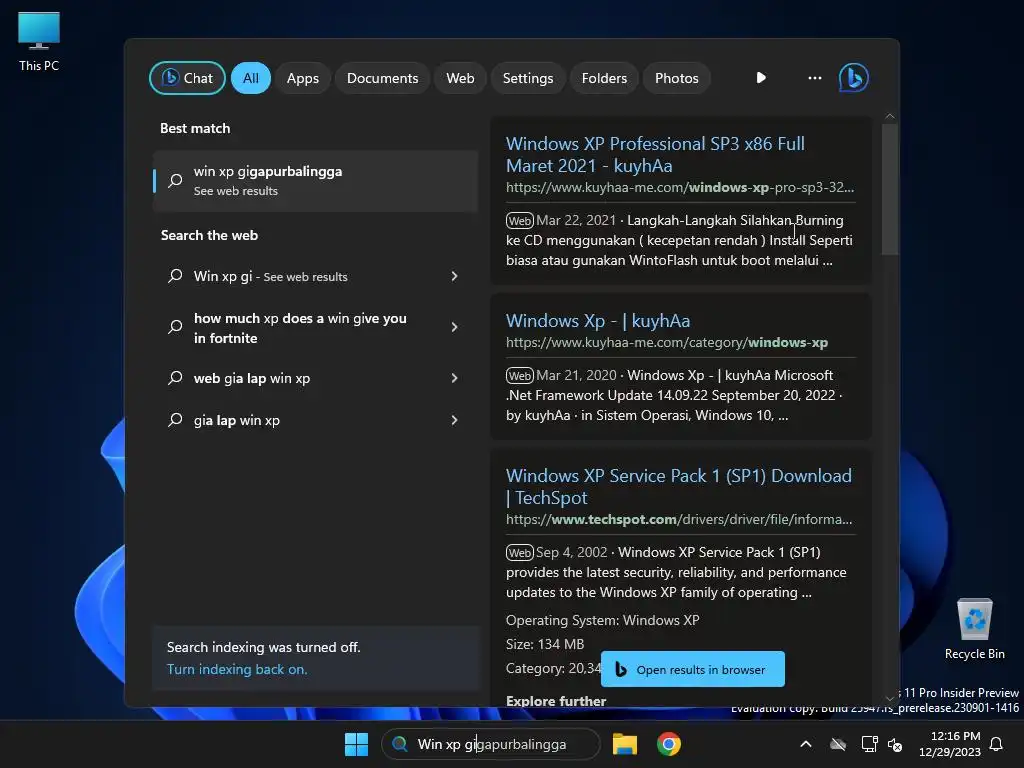Image resolution: width=1024 pixels, height=768 pixels.
Task: Click 'Turn indexing back on' link
Action: pyautogui.click(x=236, y=669)
